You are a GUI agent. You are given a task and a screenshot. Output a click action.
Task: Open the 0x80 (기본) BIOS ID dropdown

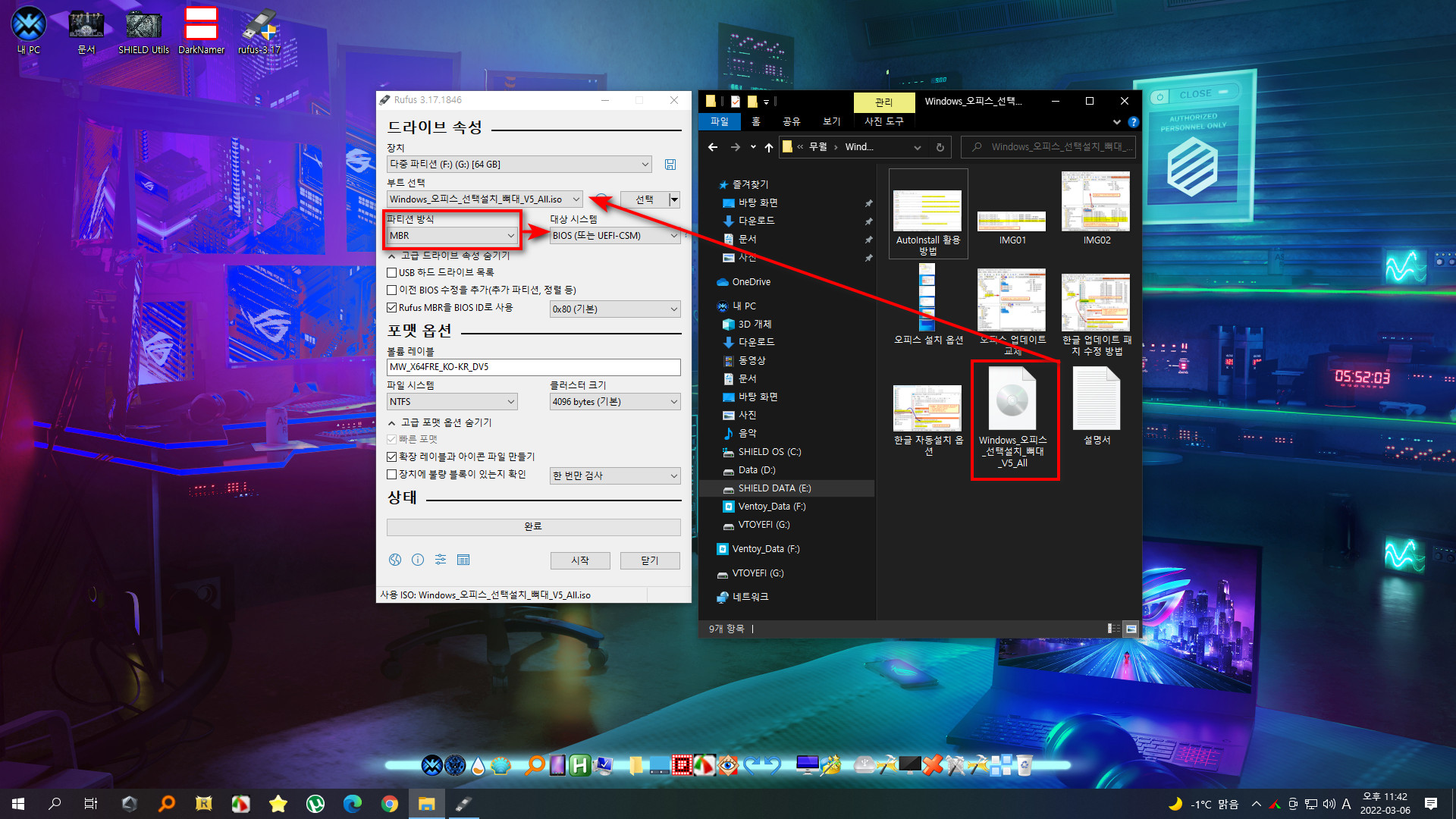coord(615,309)
